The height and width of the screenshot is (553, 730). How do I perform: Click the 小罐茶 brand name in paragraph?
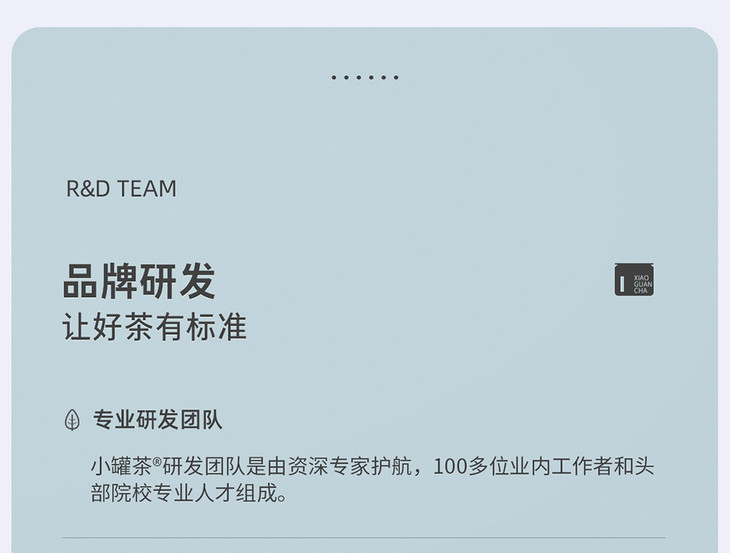(x=121, y=466)
